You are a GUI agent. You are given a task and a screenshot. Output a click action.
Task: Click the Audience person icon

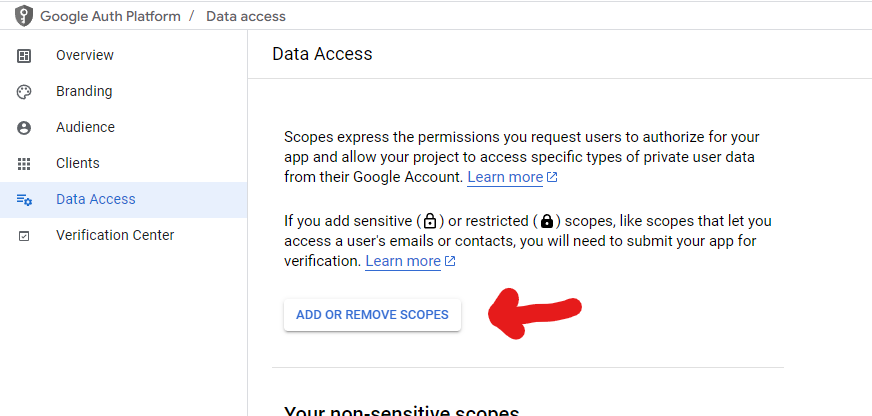pos(24,128)
